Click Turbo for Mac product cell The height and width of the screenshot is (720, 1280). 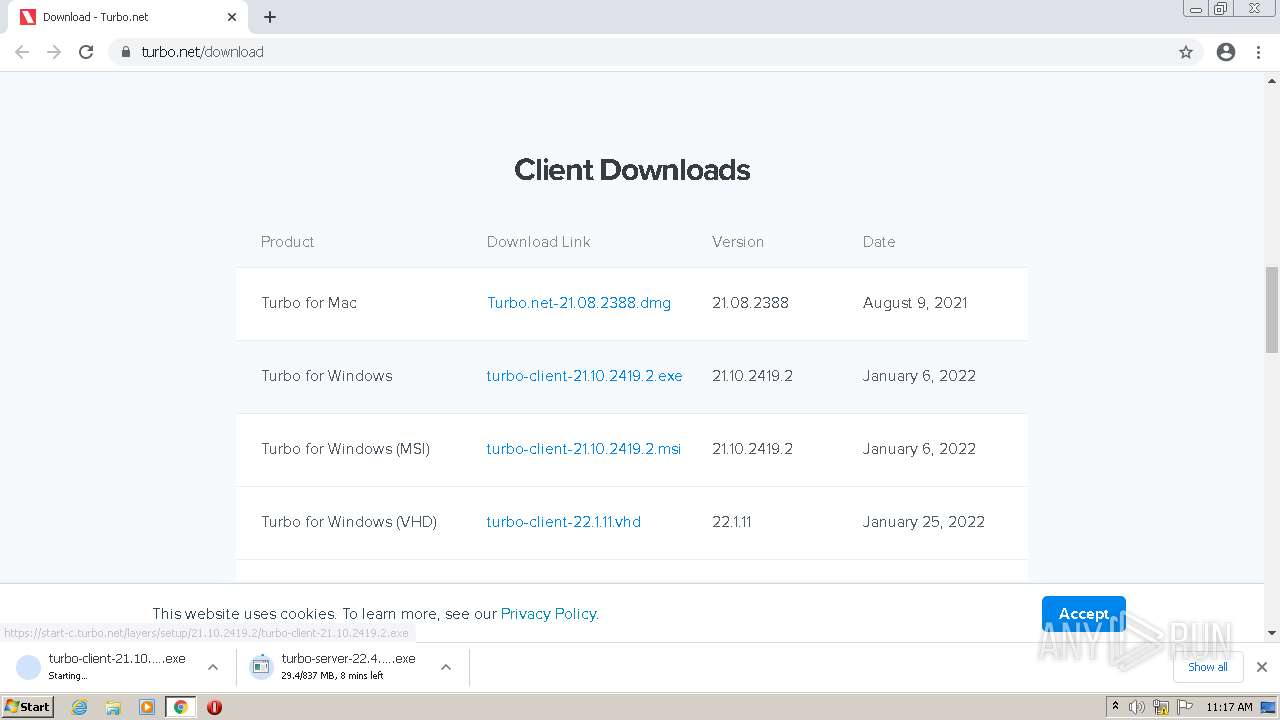click(309, 303)
